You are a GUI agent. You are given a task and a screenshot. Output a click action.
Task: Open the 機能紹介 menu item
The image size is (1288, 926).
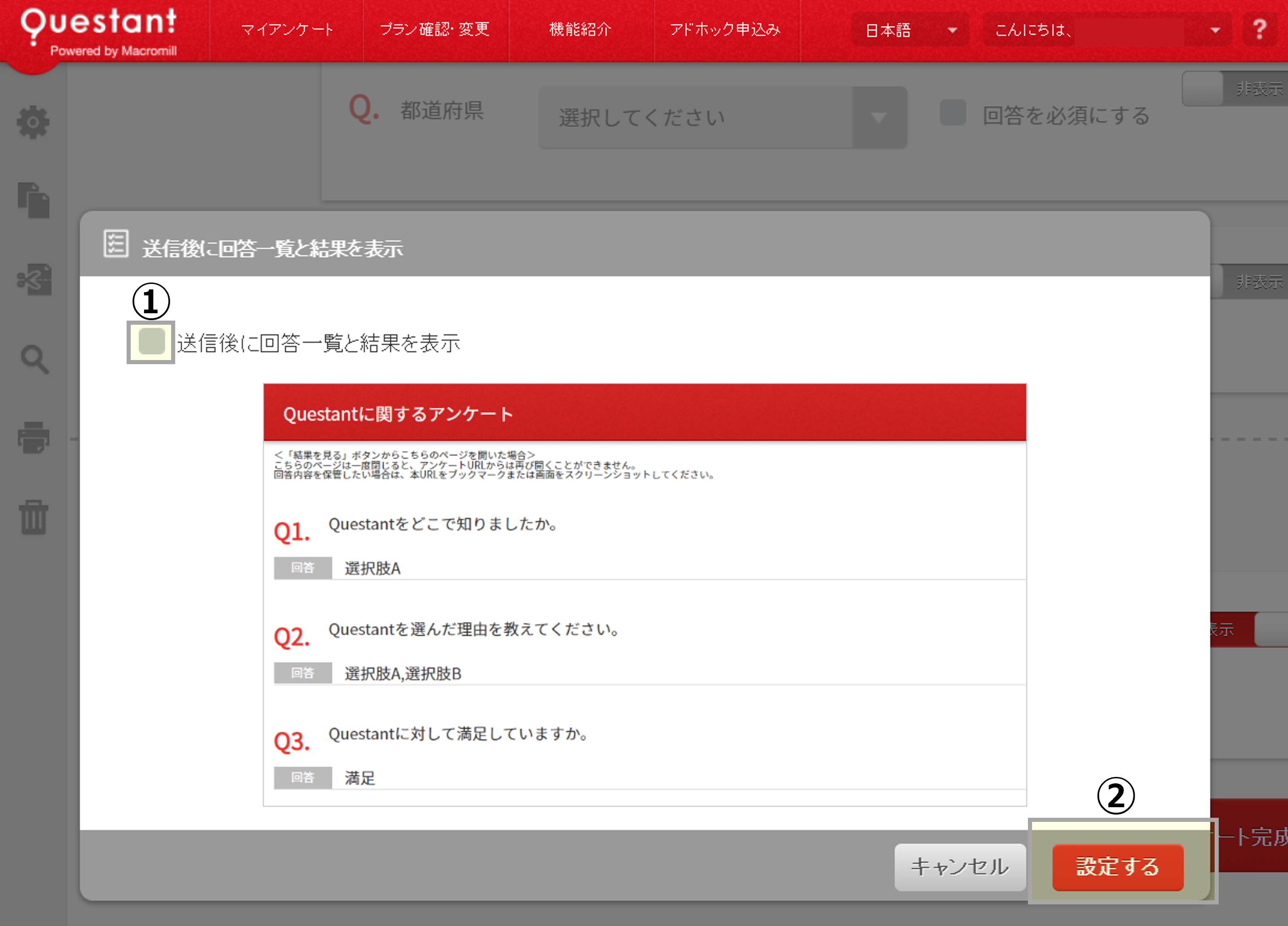tap(580, 29)
